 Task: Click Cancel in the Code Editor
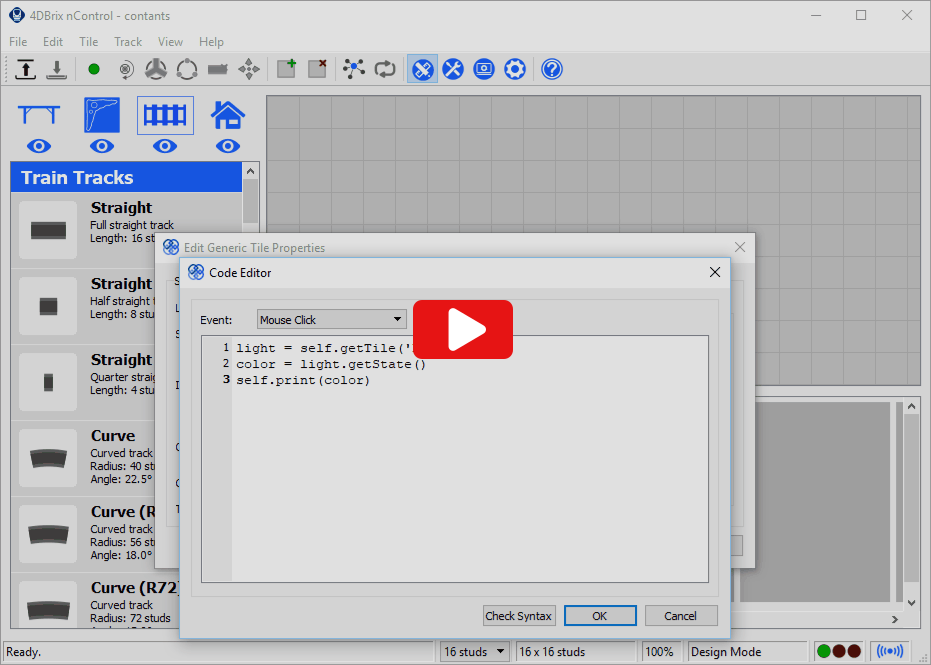(680, 616)
